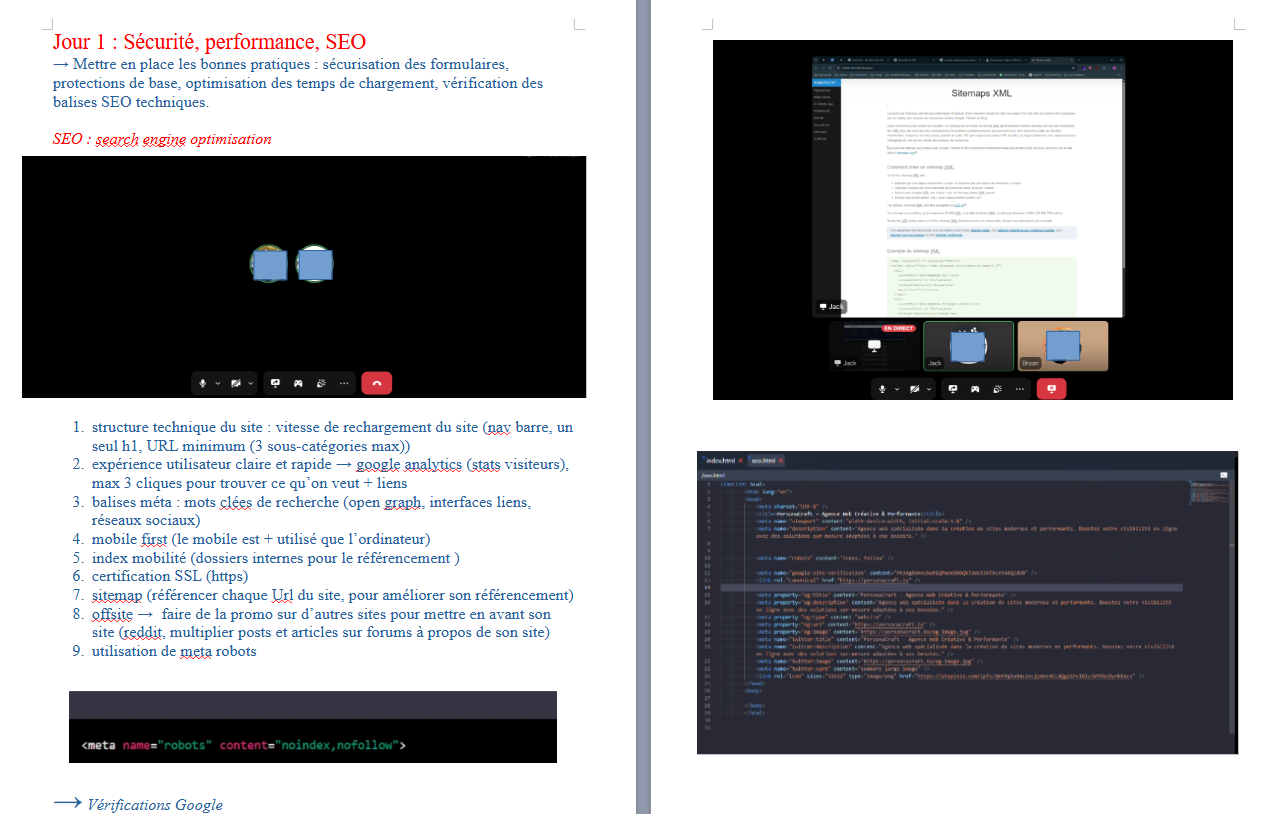
Task: Click the share screen icon in first call
Action: click(276, 383)
